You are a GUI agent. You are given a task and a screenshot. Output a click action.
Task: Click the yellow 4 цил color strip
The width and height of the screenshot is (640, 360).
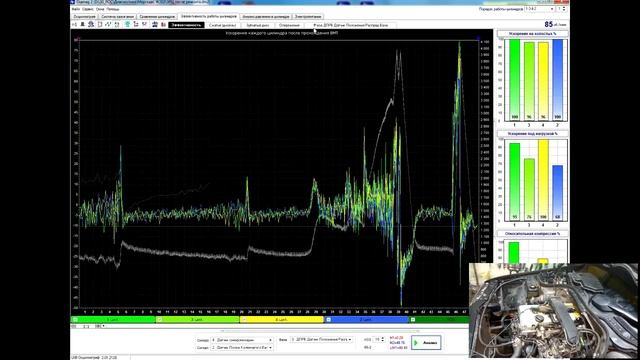pyautogui.click(x=282, y=320)
